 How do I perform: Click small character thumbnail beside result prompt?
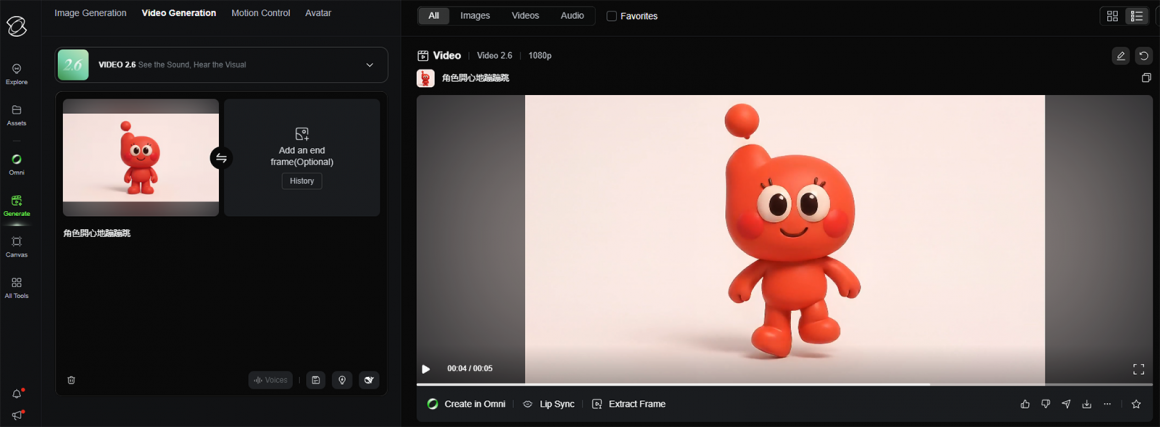pos(425,78)
